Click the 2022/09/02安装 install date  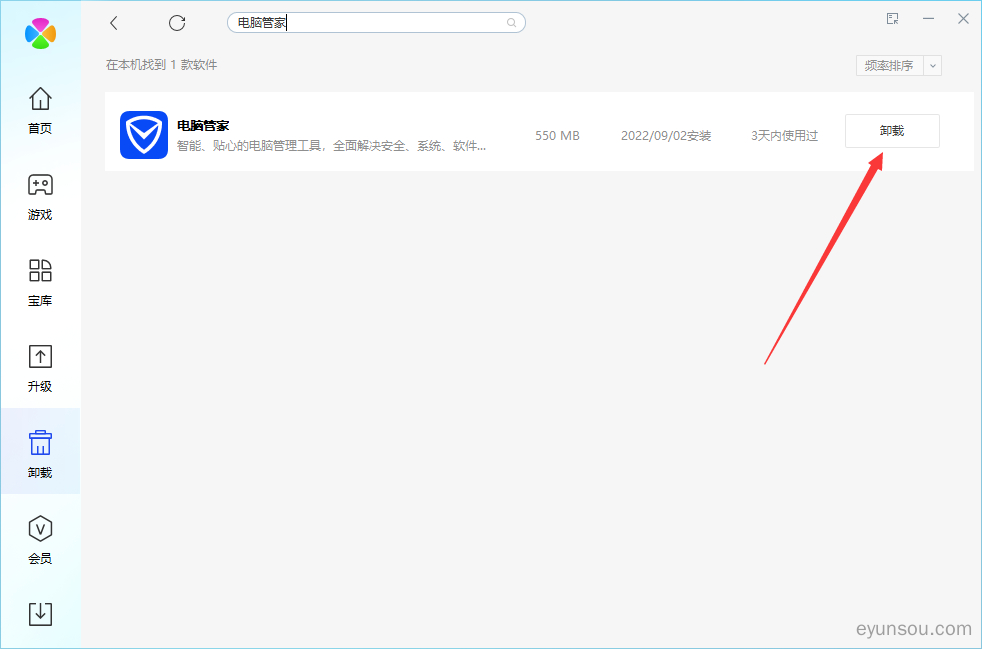pyautogui.click(x=666, y=136)
